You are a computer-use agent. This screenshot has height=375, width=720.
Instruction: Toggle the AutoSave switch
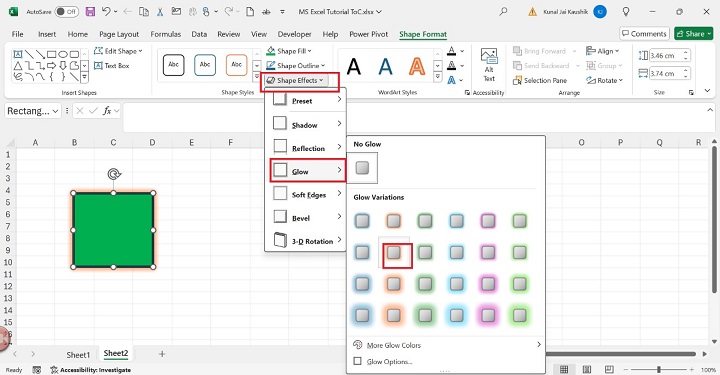click(x=67, y=12)
